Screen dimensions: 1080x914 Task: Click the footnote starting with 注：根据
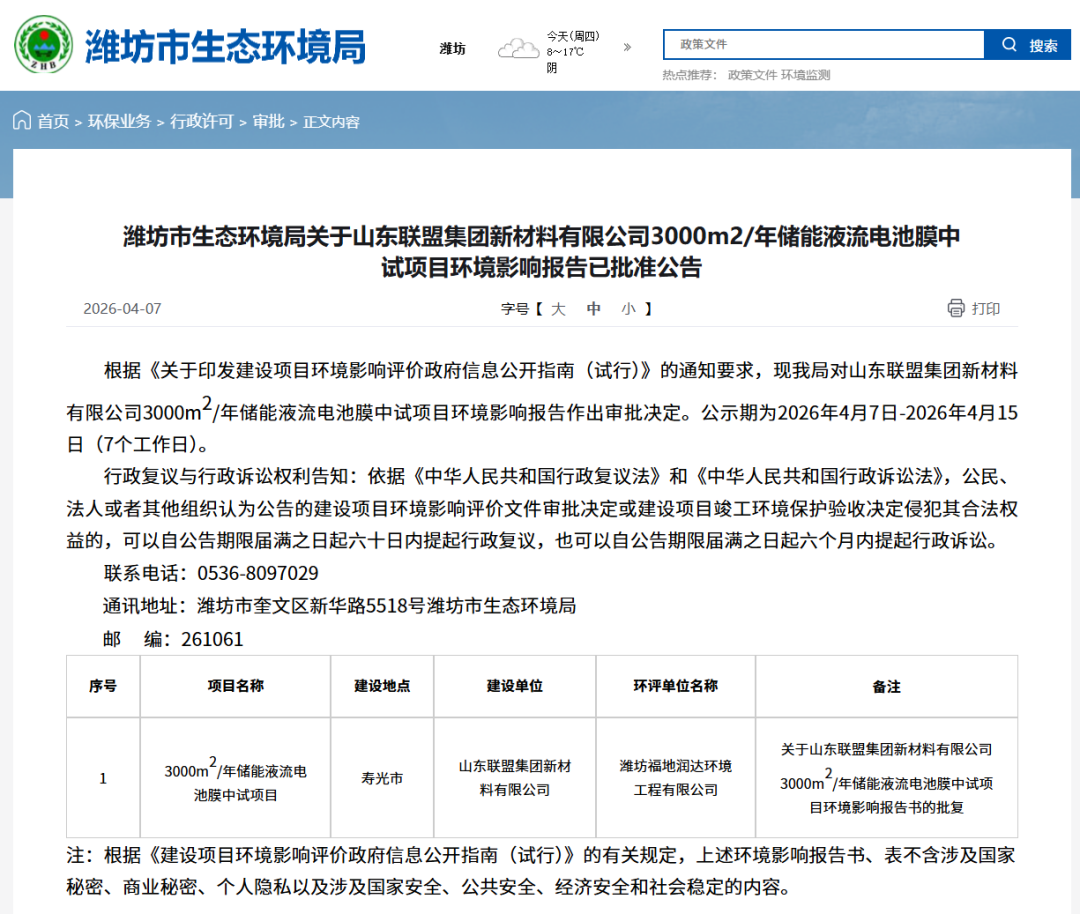pos(541,871)
